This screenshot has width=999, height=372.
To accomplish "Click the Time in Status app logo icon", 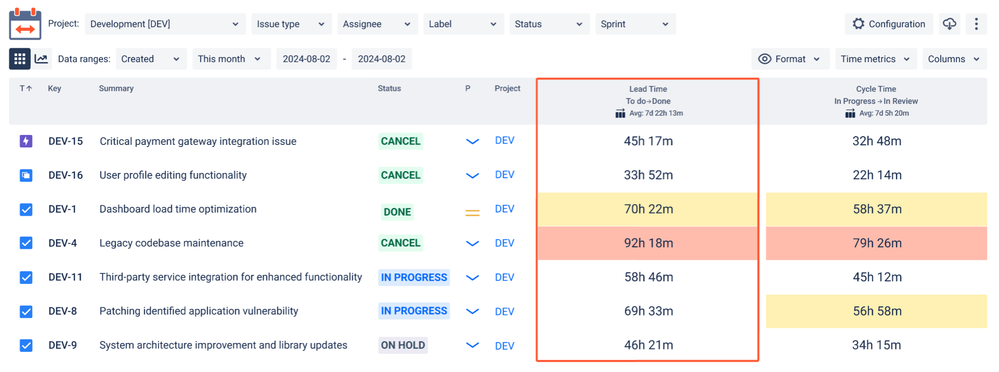I will (x=25, y=24).
